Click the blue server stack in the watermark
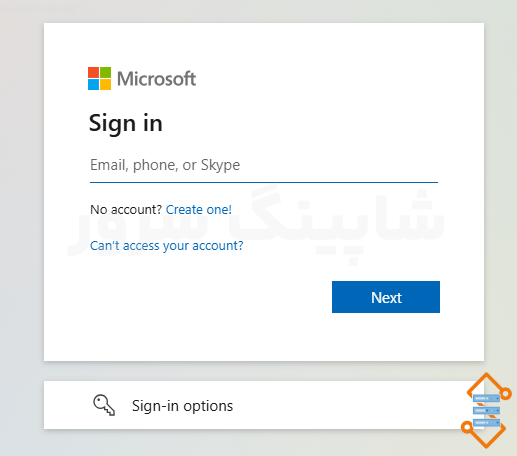517x456 pixels. pyautogui.click(x=486, y=410)
